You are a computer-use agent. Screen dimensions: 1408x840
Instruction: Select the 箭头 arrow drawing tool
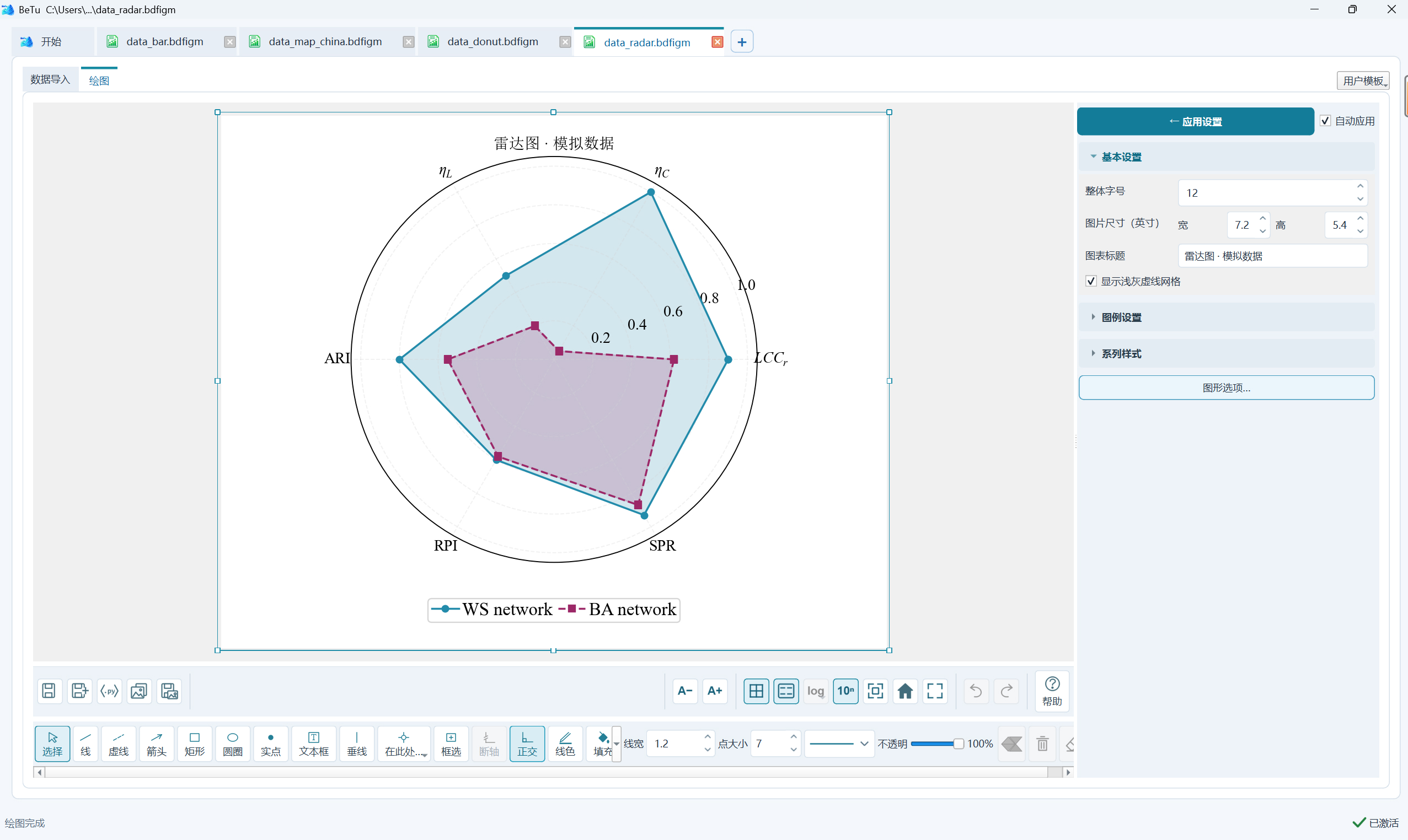(x=156, y=744)
